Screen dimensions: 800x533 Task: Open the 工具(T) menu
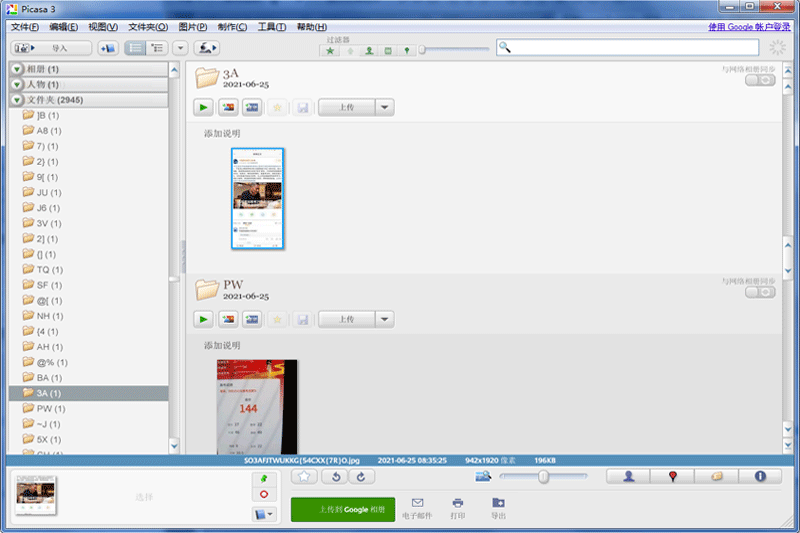272,27
